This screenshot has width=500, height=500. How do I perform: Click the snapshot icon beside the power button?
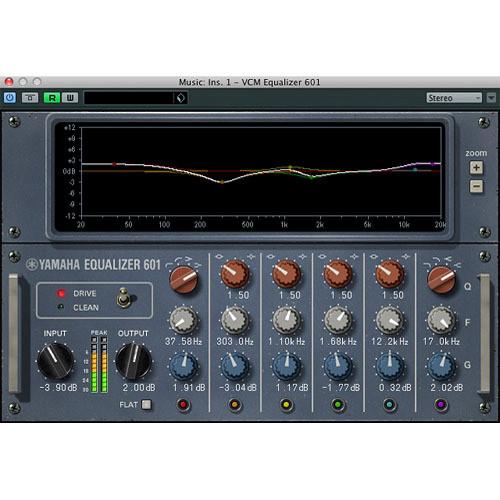(30, 98)
